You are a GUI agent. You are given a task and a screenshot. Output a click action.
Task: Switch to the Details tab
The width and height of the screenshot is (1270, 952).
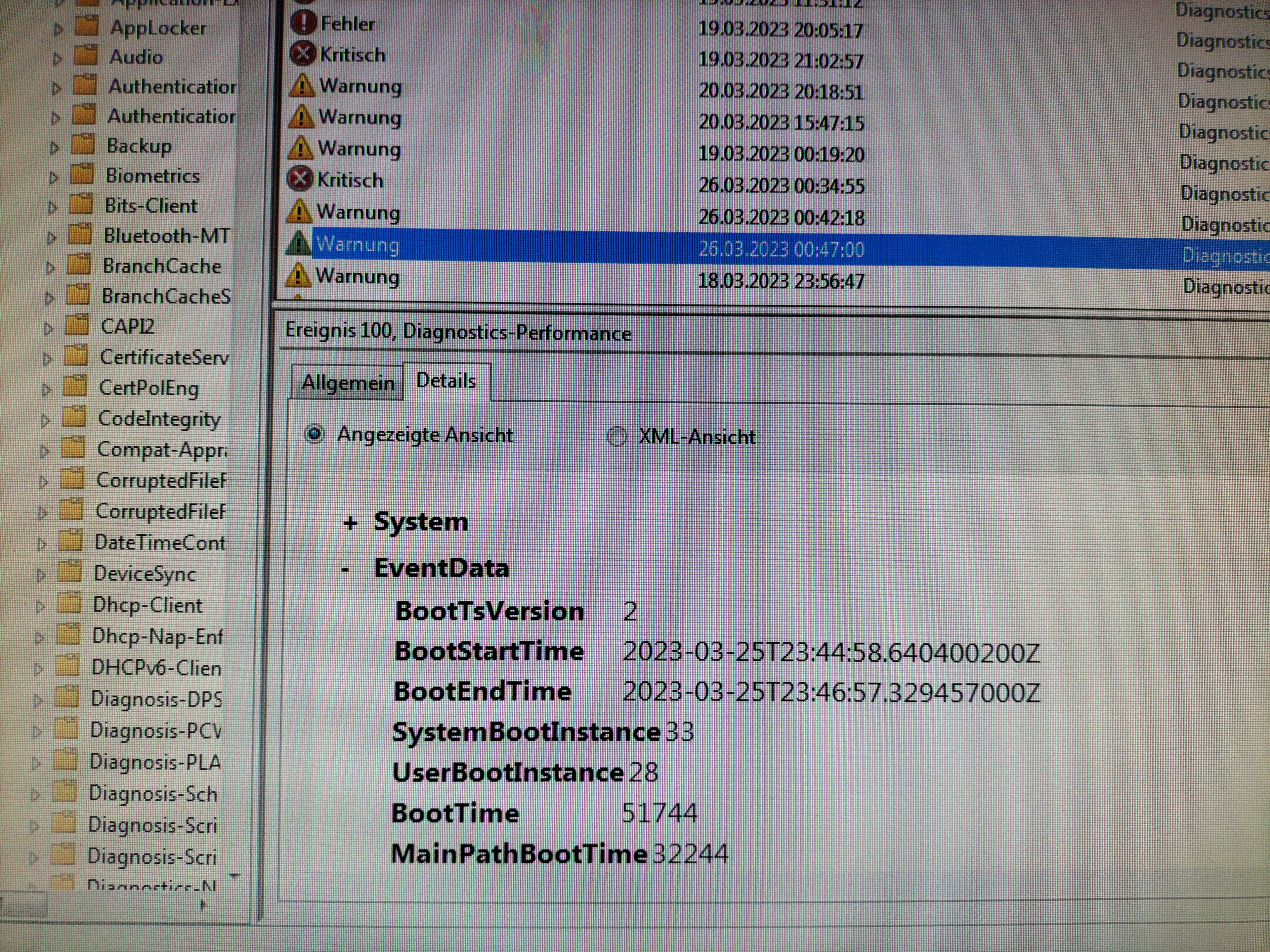[446, 381]
